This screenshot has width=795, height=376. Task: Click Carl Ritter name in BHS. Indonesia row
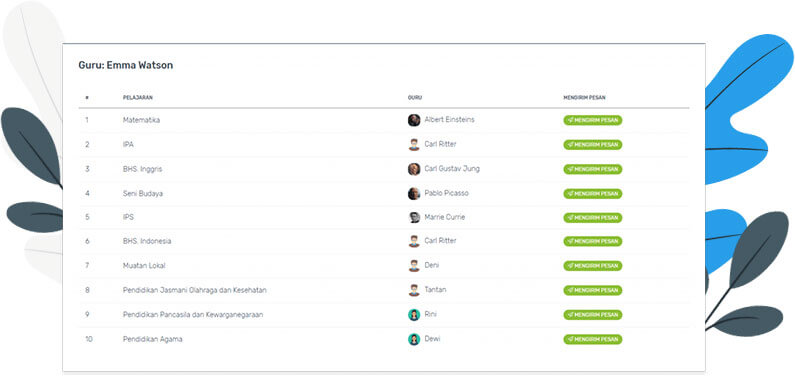pyautogui.click(x=441, y=241)
